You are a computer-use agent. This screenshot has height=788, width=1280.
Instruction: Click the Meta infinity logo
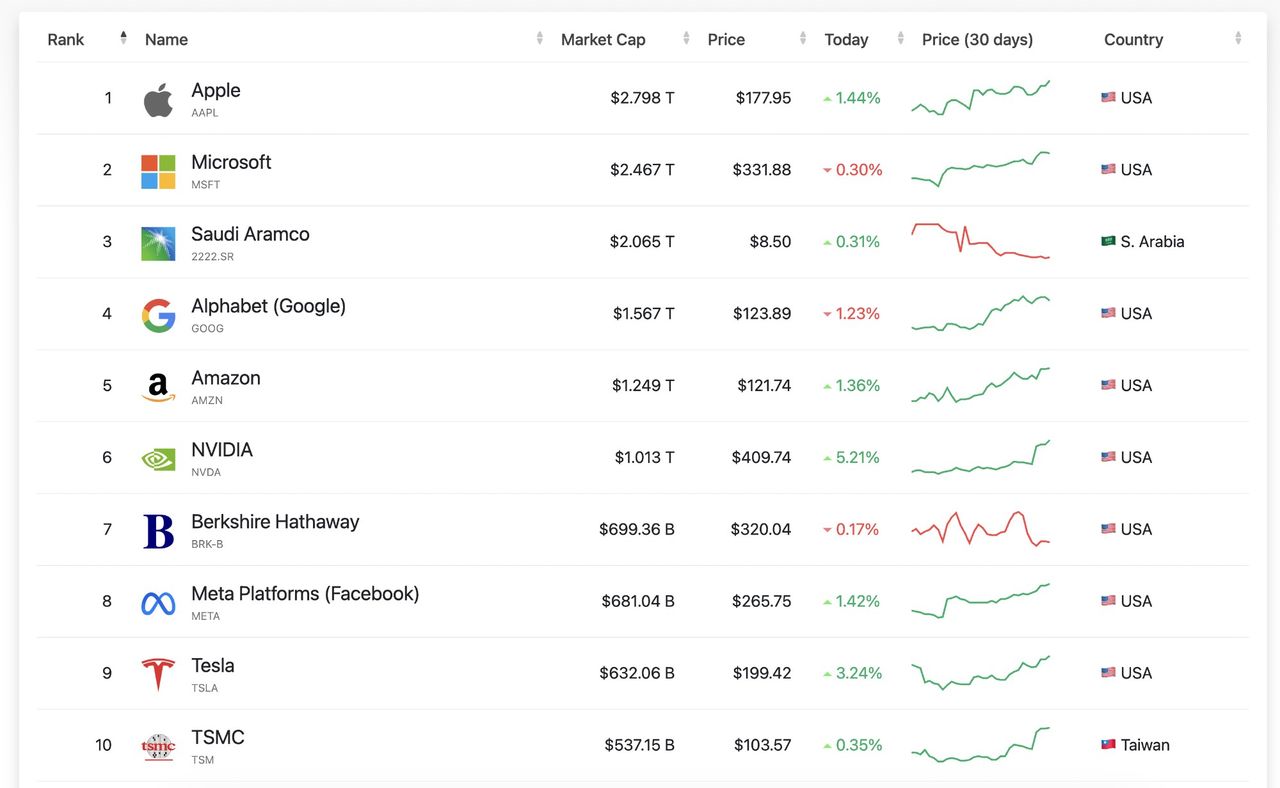tap(158, 603)
